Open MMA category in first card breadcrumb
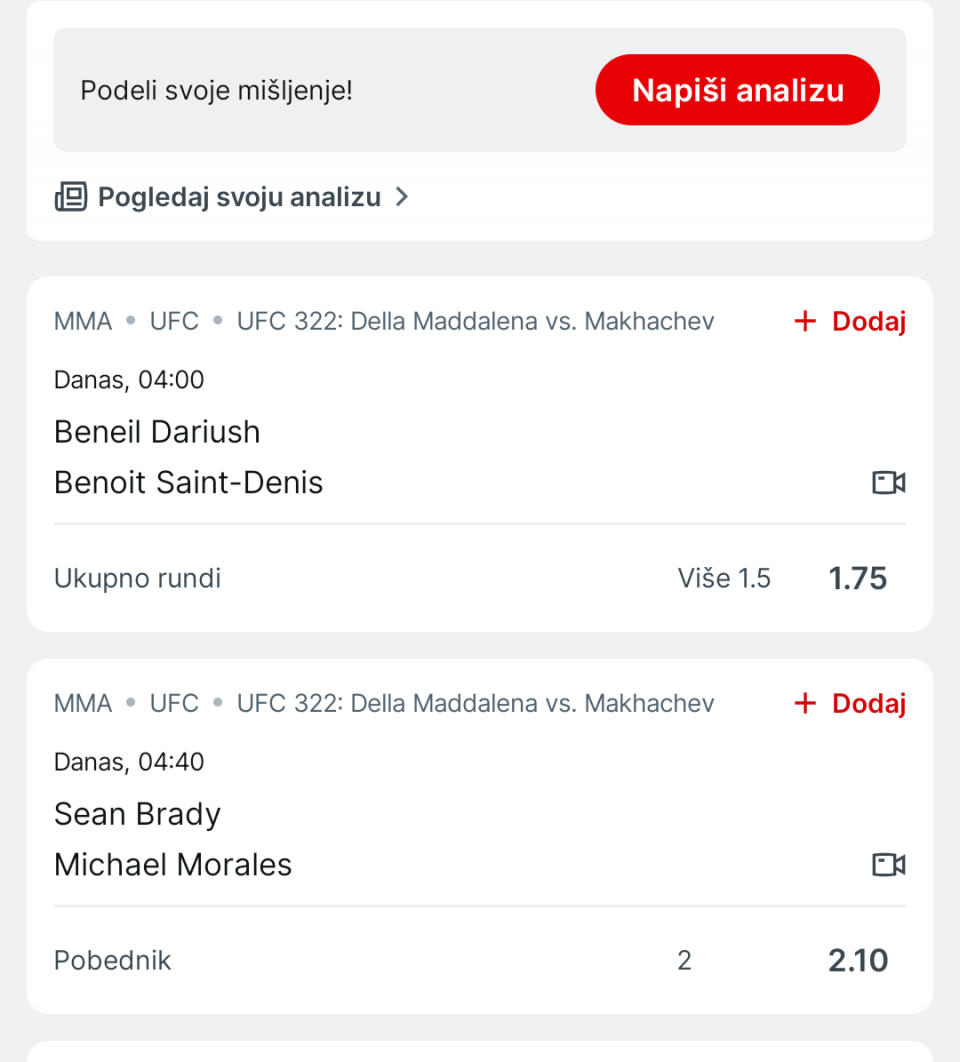Viewport: 960px width, 1062px height. click(83, 322)
